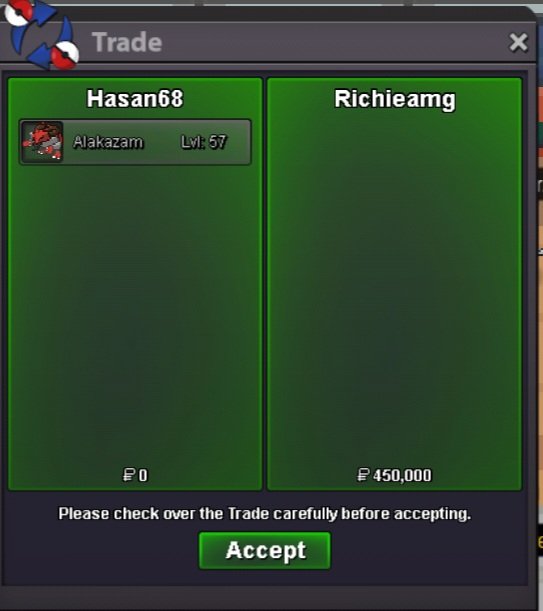Close the Trade window
The height and width of the screenshot is (611, 543).
(518, 42)
